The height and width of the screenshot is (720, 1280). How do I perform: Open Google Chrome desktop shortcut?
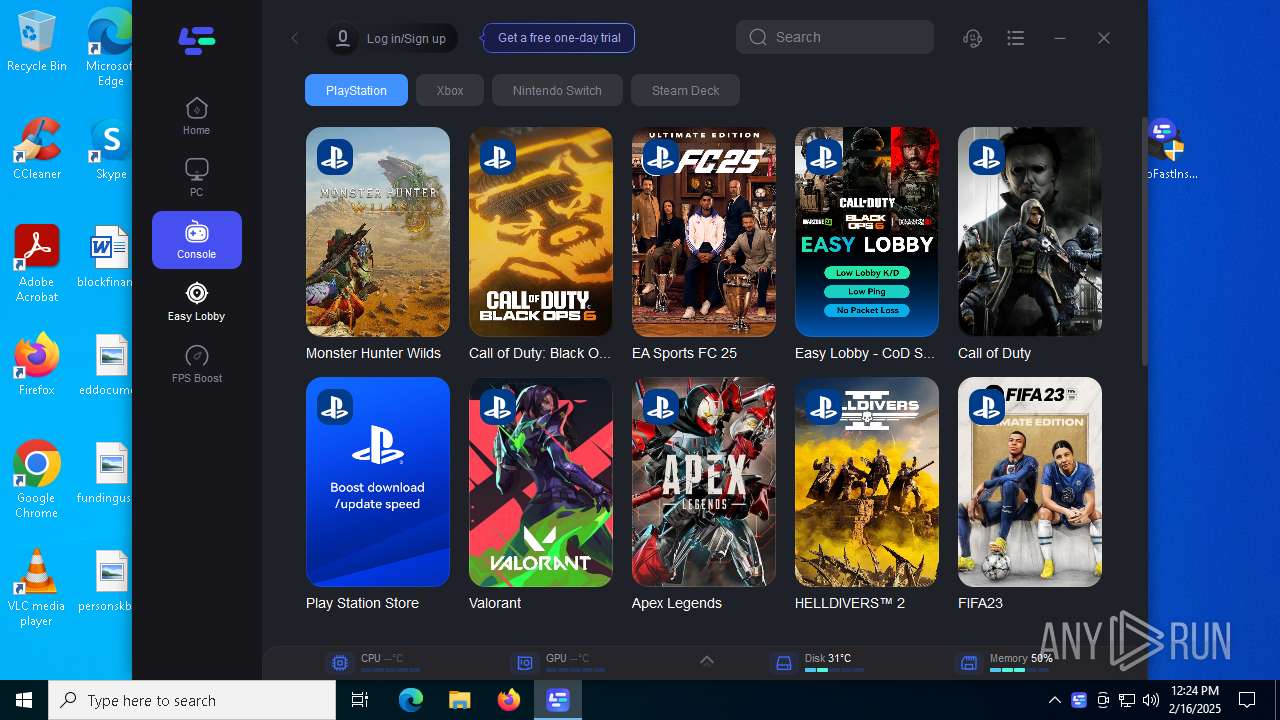tap(37, 480)
